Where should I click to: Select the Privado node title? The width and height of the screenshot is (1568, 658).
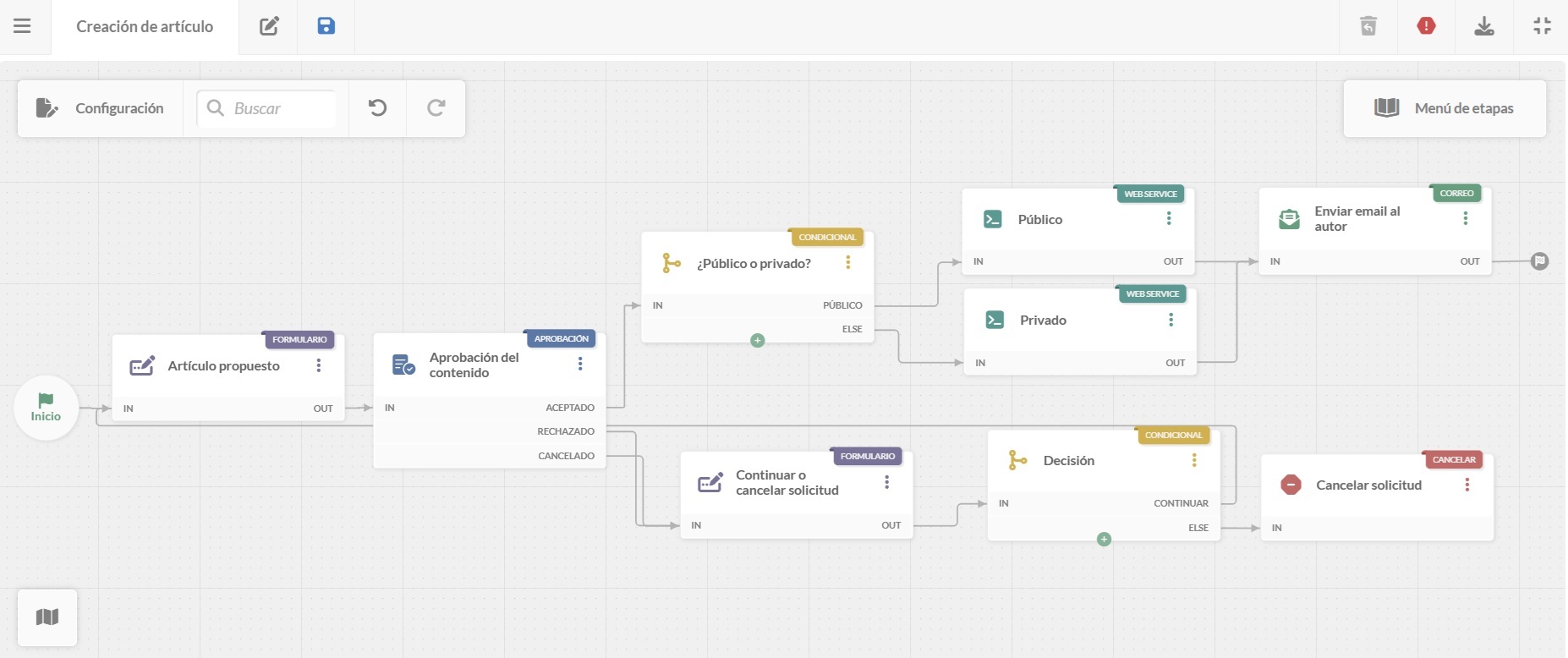[1043, 320]
